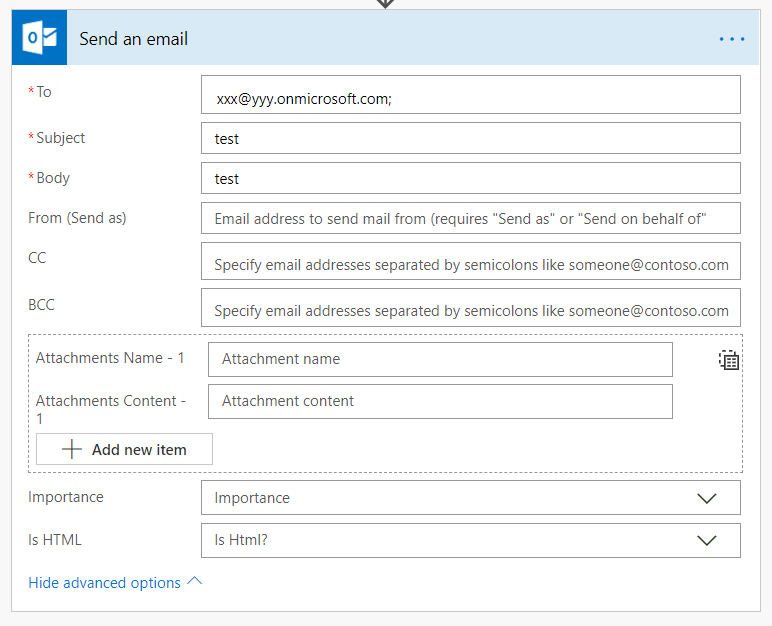Click the Attachments Content - 1 label
This screenshot has height=626, width=772.
[x=111, y=409]
